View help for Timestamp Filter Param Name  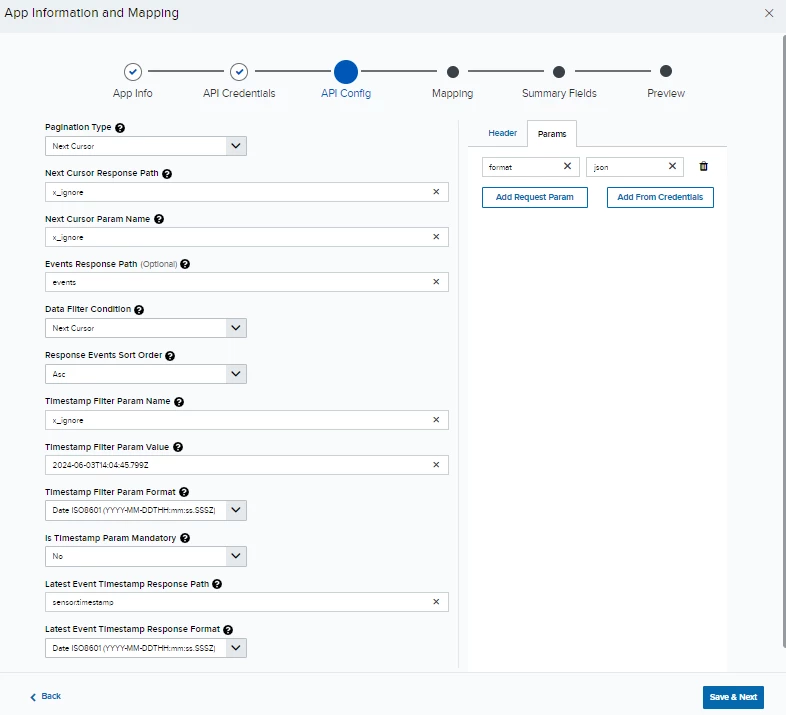pos(179,402)
